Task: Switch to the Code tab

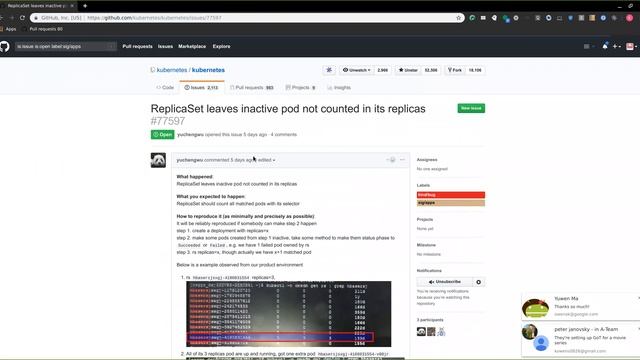Action: pos(165,88)
